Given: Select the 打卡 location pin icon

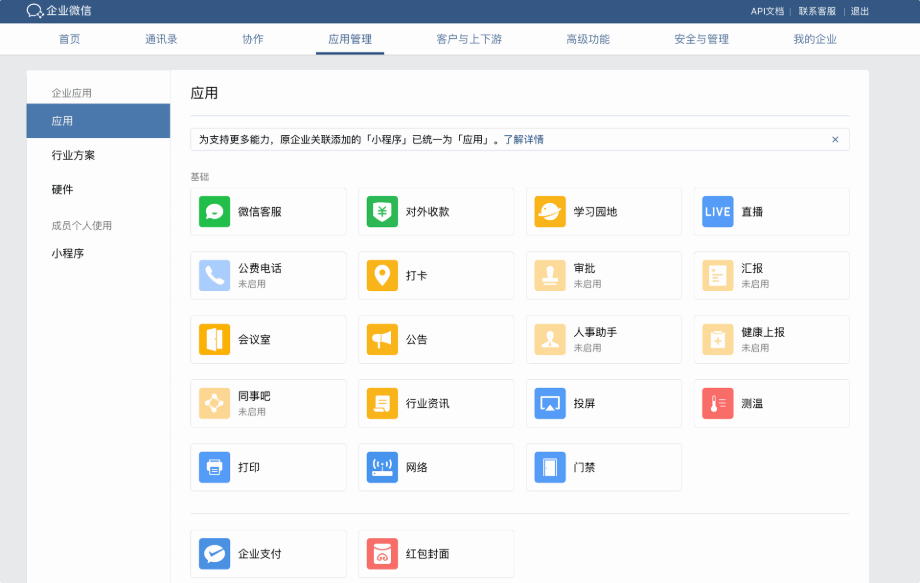Looking at the screenshot, I should pos(382,276).
